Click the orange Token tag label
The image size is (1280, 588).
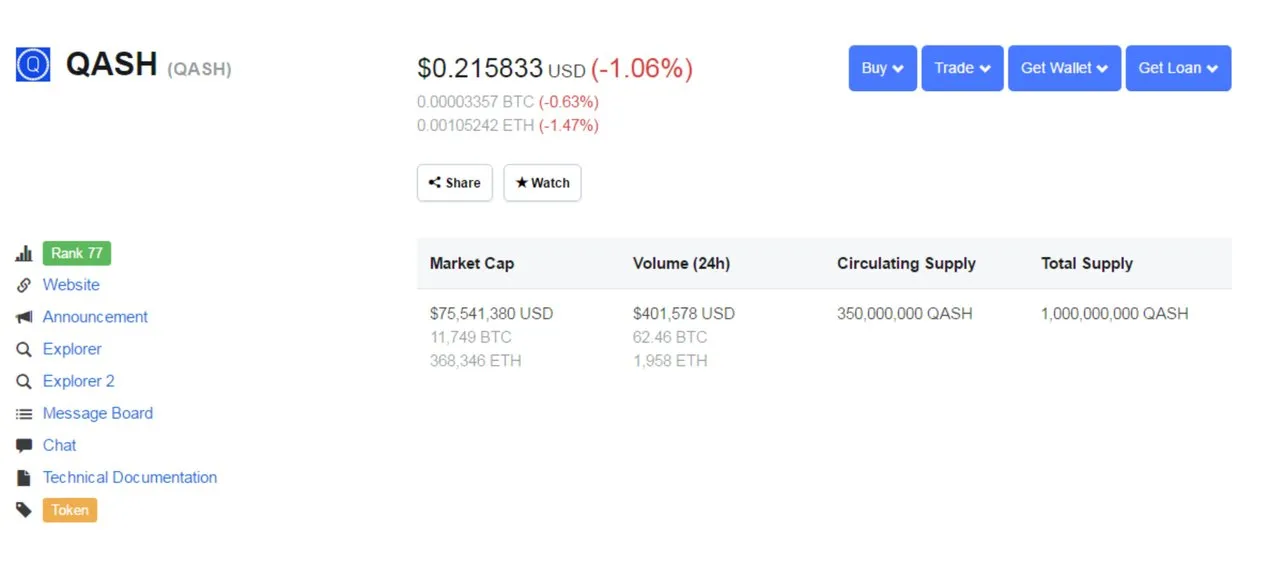pos(70,510)
